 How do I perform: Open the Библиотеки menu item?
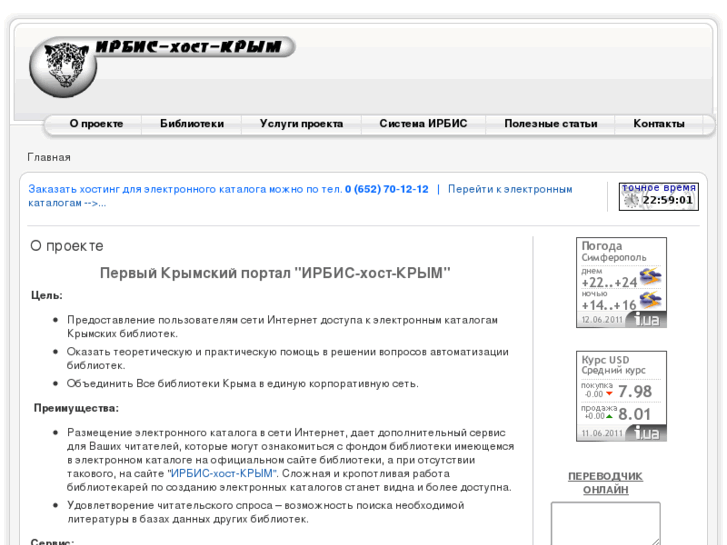191,123
